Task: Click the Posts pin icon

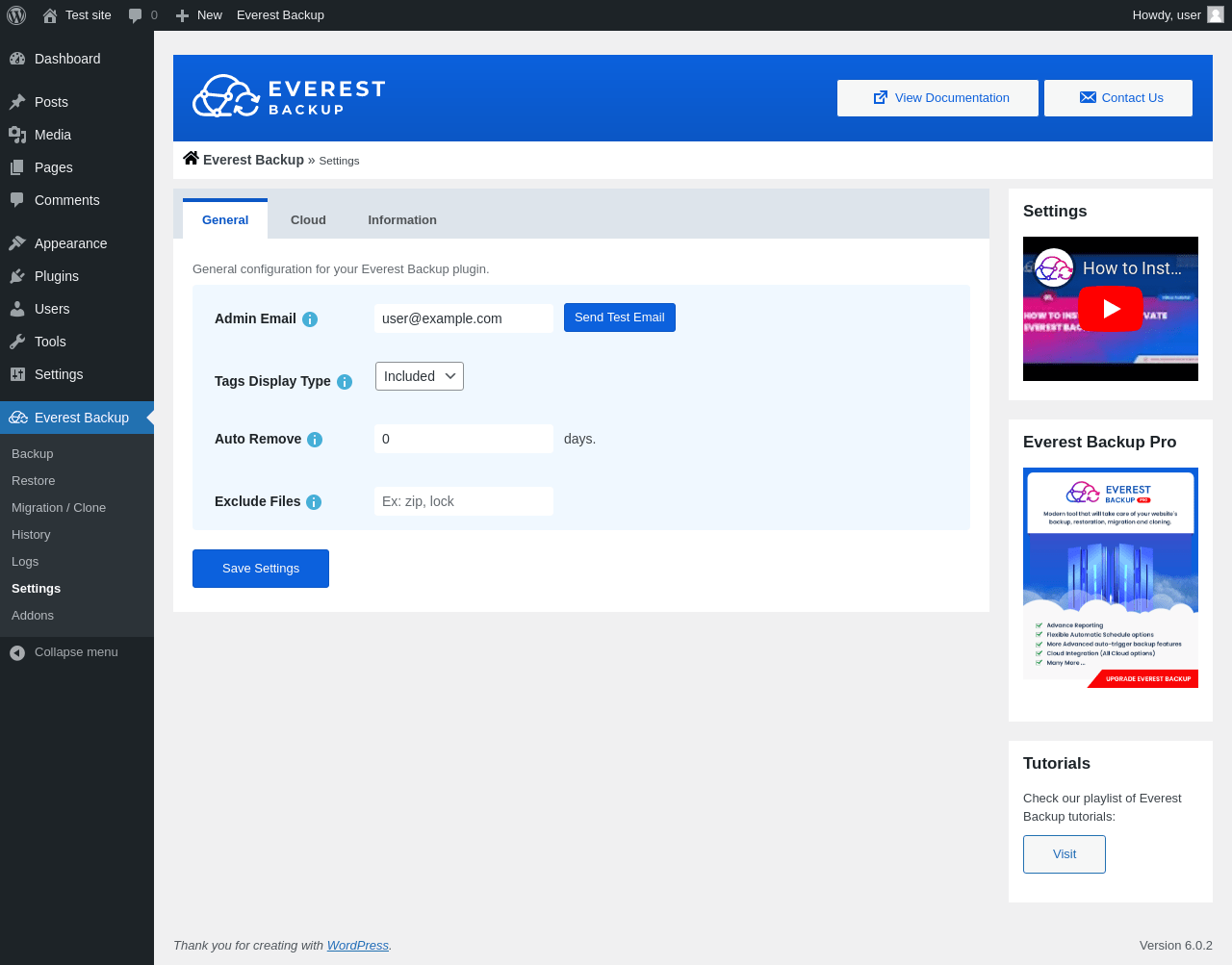Action: pos(17,102)
